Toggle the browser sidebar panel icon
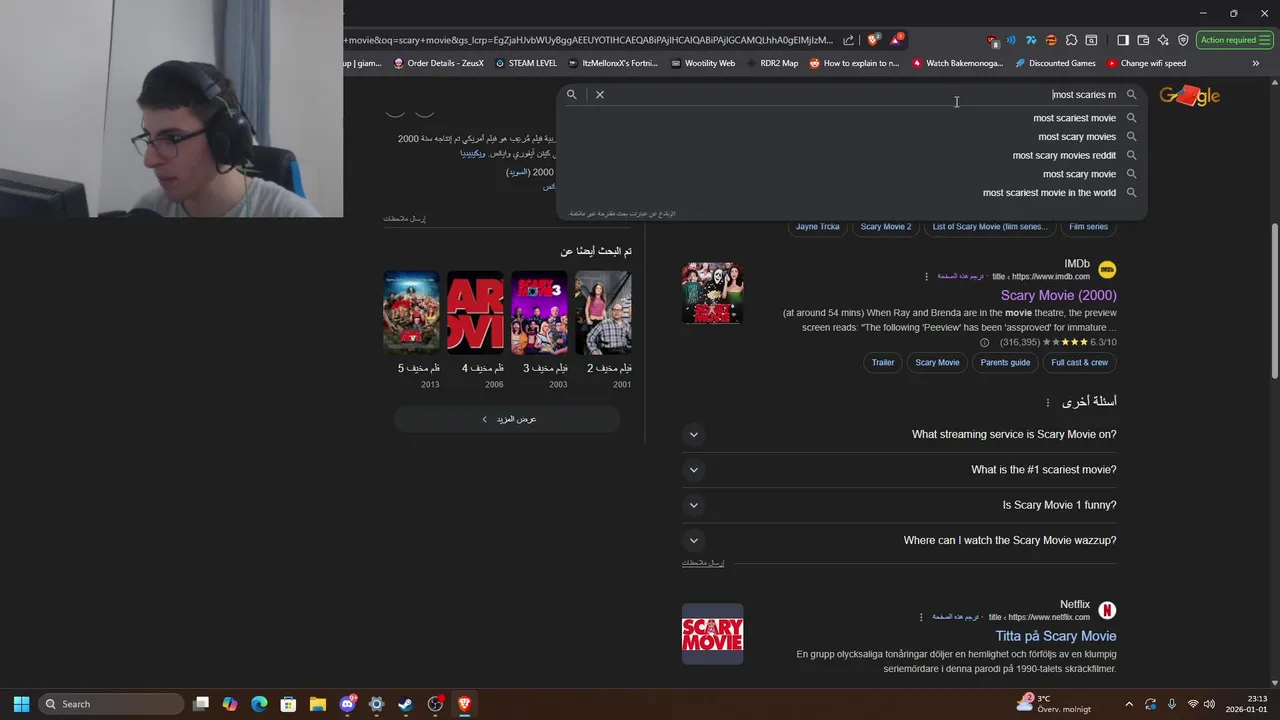1280x720 pixels. 1123,40
